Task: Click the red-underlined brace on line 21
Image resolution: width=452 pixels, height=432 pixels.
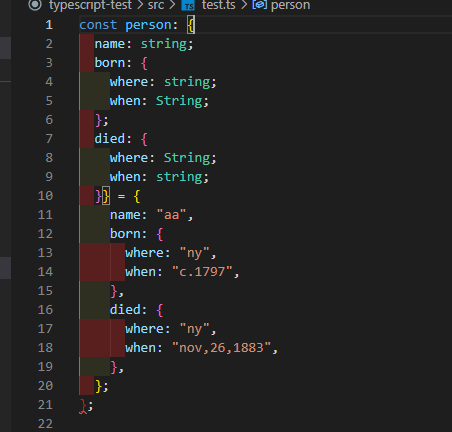Action: click(83, 405)
